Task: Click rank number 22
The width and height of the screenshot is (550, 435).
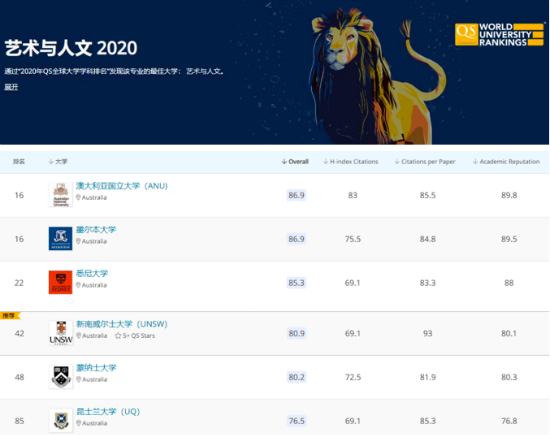Action: click(x=19, y=283)
